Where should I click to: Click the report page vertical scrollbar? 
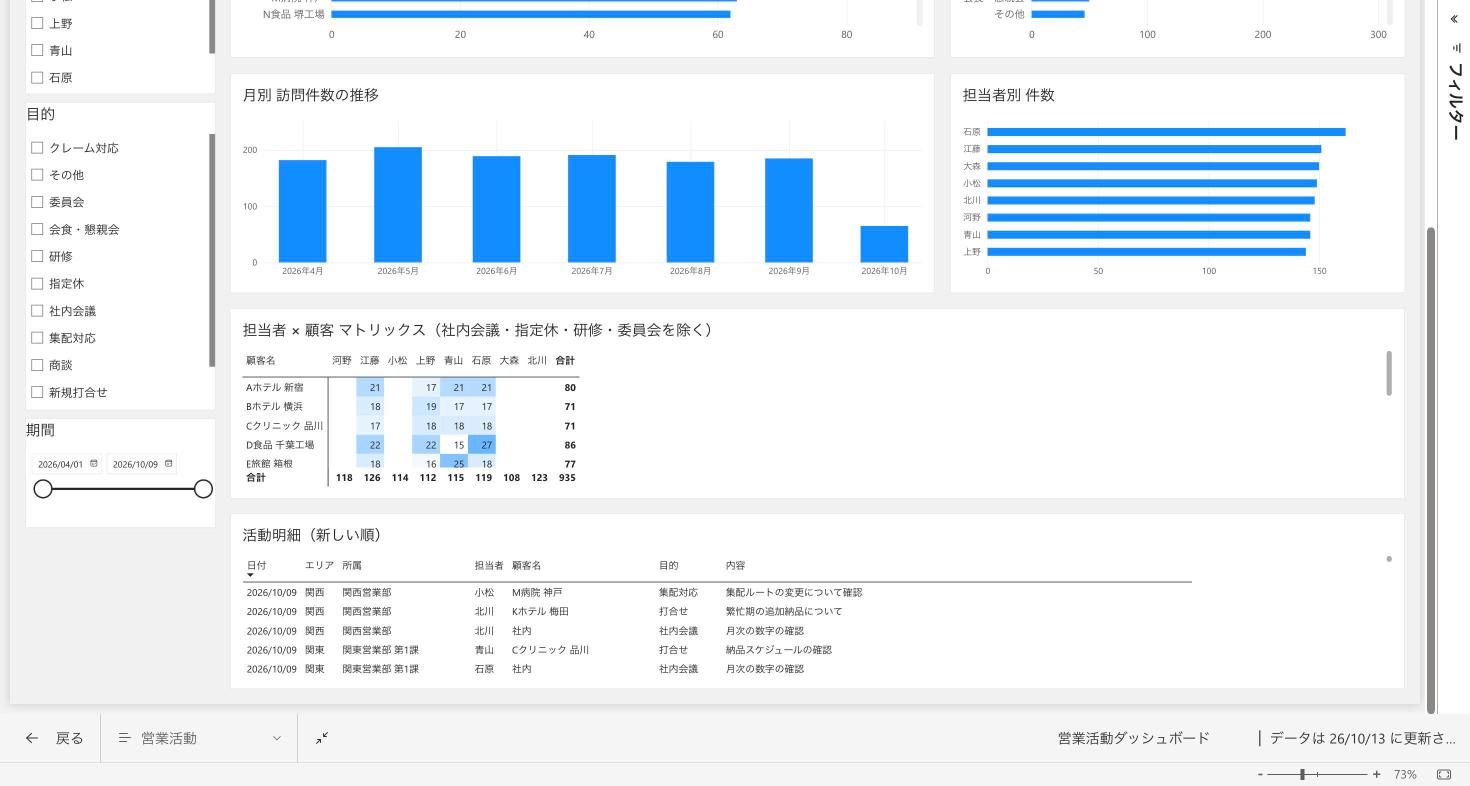(x=1430, y=470)
